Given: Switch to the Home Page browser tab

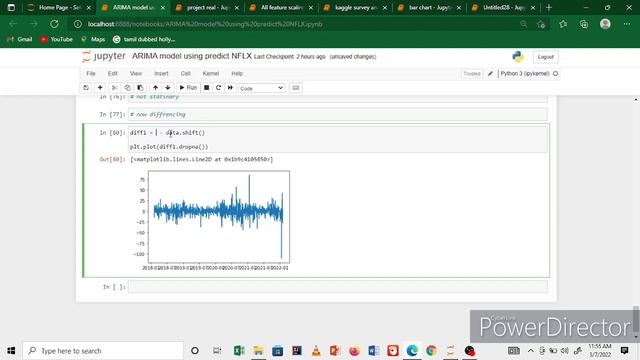Looking at the screenshot, I should tap(59, 7).
